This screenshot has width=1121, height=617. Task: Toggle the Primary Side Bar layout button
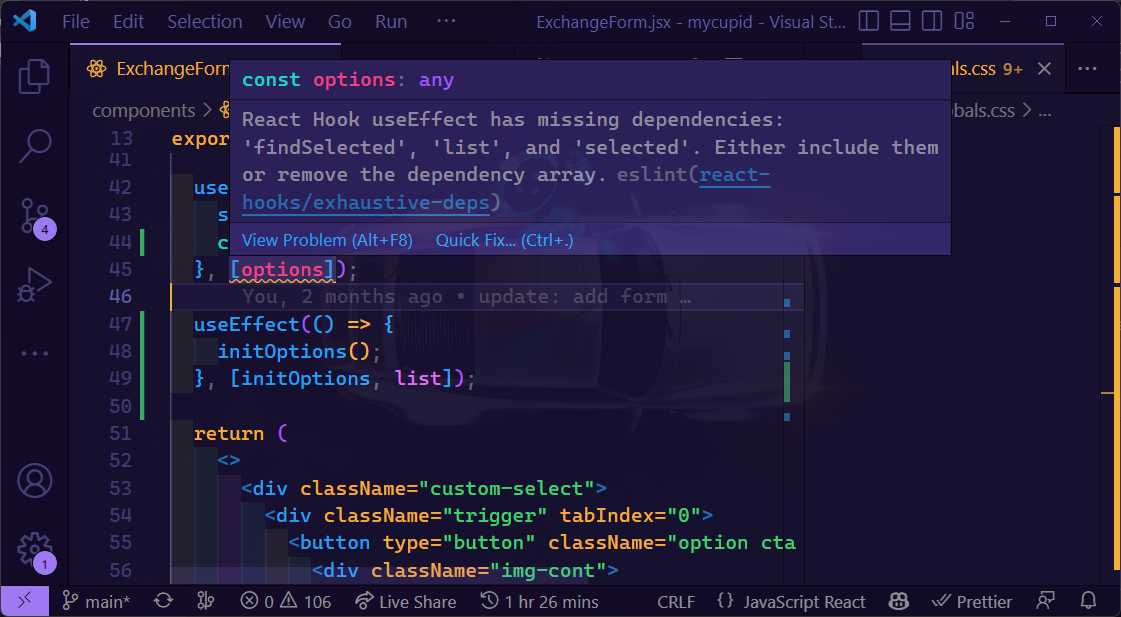pyautogui.click(x=868, y=20)
